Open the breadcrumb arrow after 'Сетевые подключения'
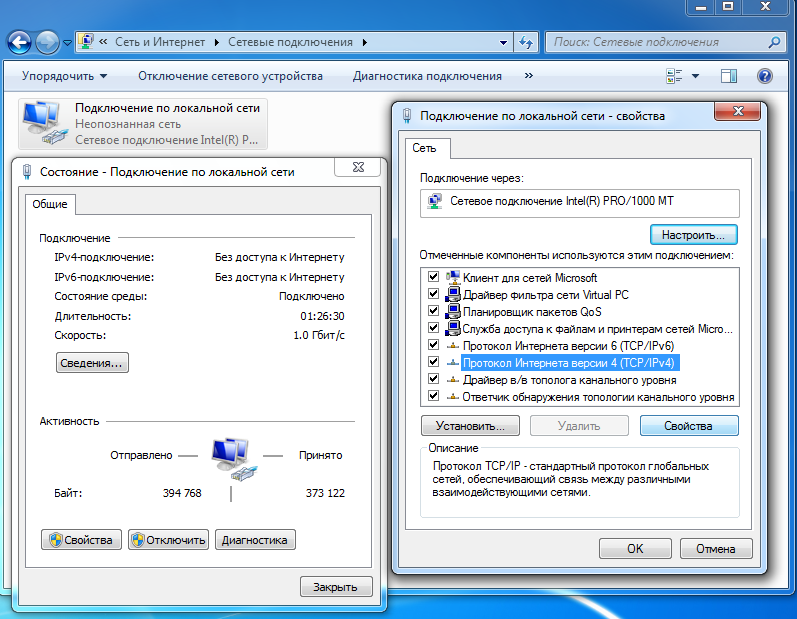The width and height of the screenshot is (797, 619). tap(364, 43)
